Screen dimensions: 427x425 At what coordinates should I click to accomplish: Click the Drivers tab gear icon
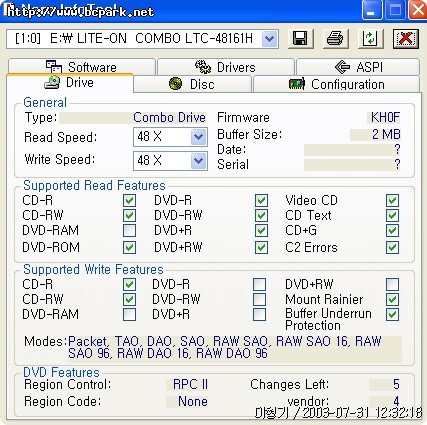[x=202, y=67]
